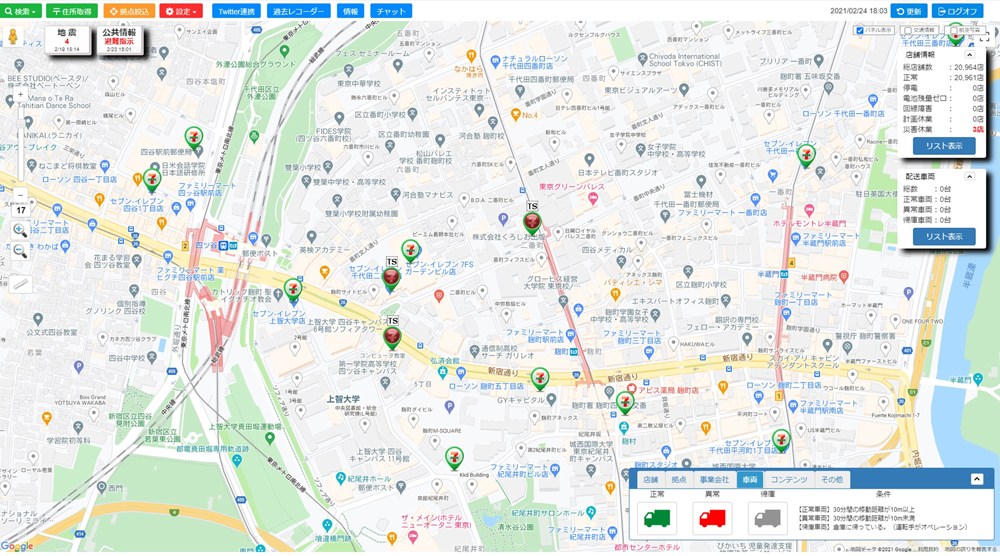Click 7-Eleven marker at 四谷1丁目店

152,181
